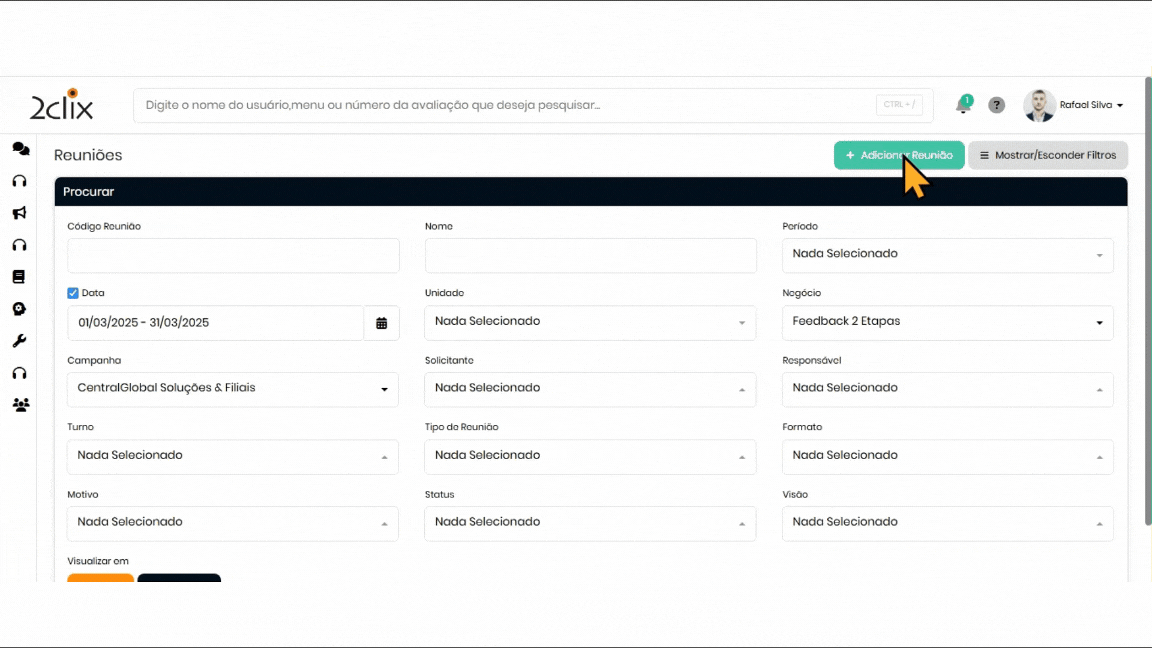
Task: Click the megaphone icon in the sidebar
Action: [x=19, y=213]
